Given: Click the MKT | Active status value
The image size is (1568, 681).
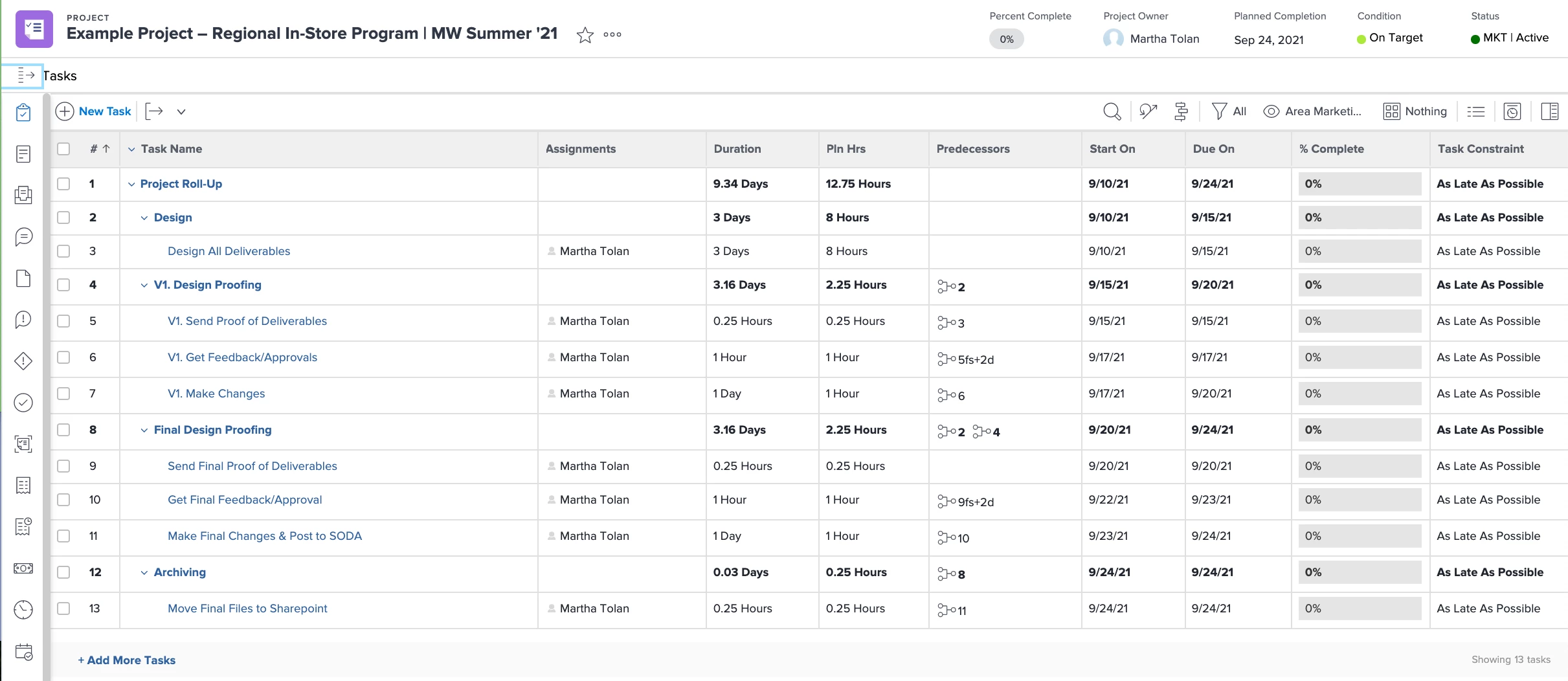Looking at the screenshot, I should click(x=1510, y=38).
